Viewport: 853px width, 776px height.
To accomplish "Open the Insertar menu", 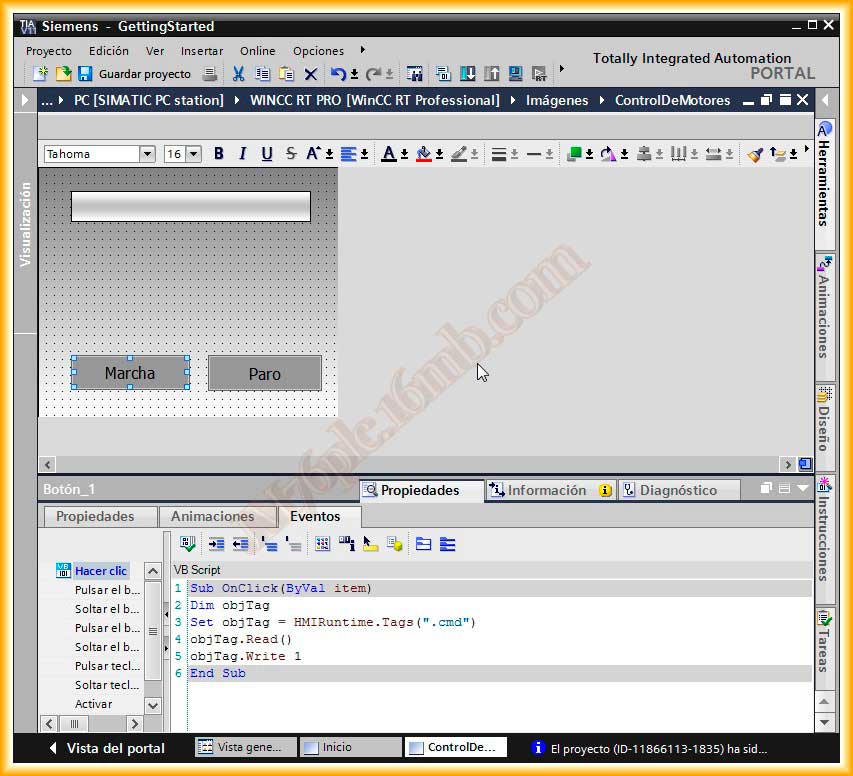I will 201,51.
